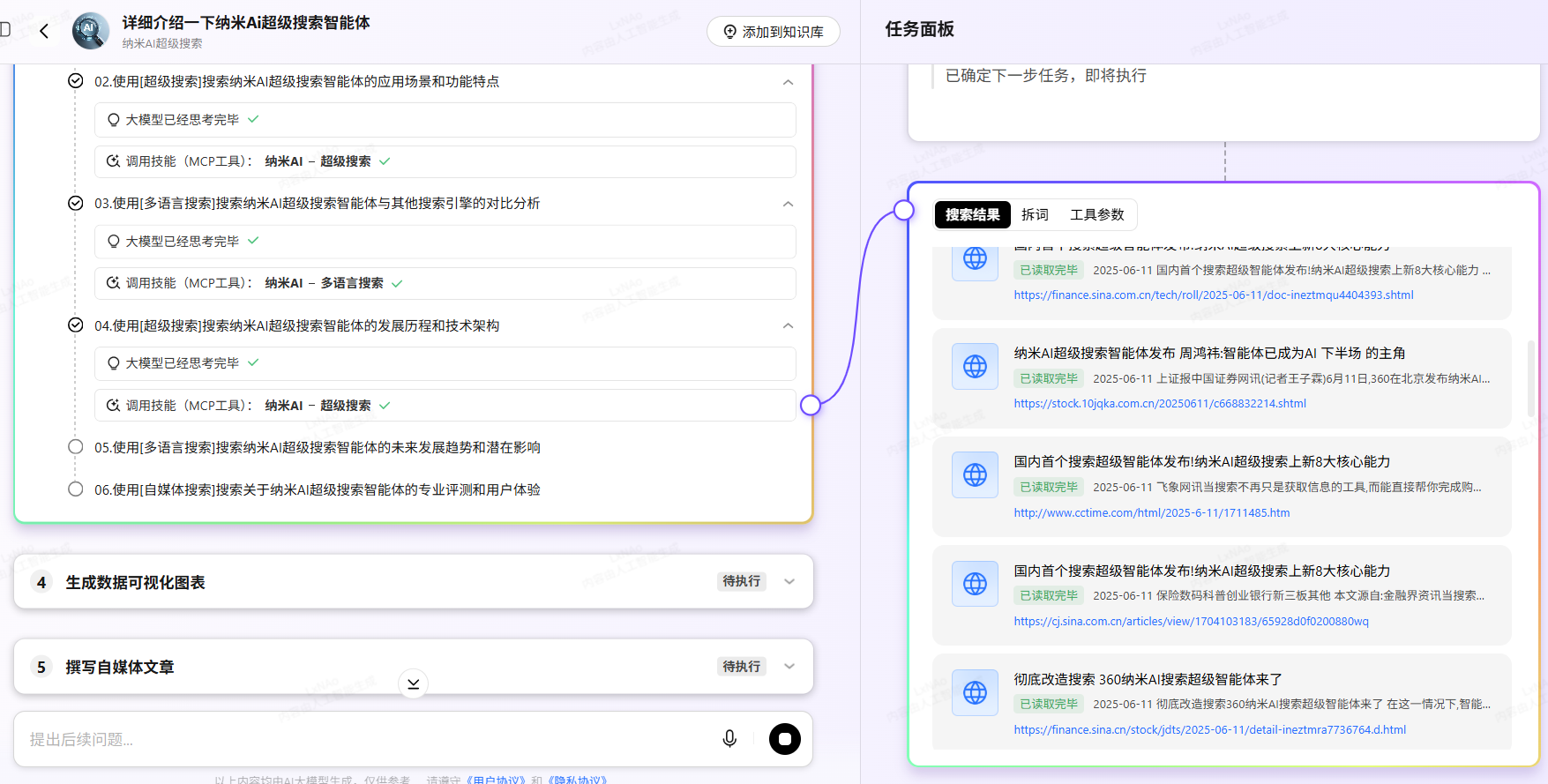Screen dimensions: 1548x784
Task: Click the scroll-to-bottom arrow button
Action: pyautogui.click(x=413, y=683)
